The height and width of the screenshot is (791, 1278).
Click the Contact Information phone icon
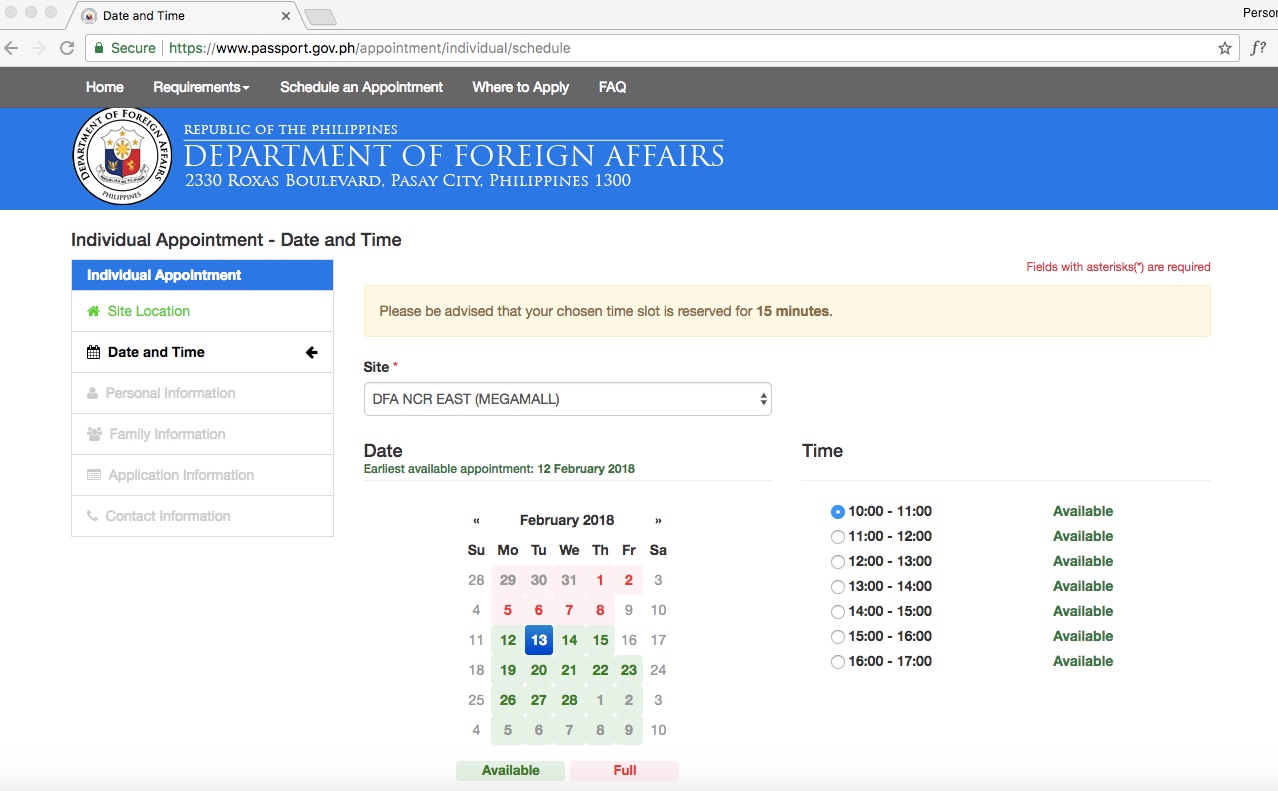point(91,516)
